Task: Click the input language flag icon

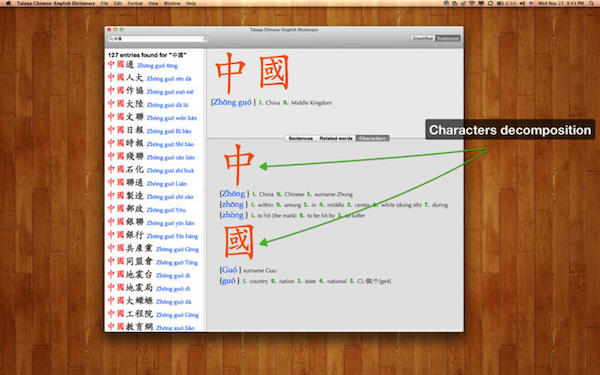Action: coord(531,3)
